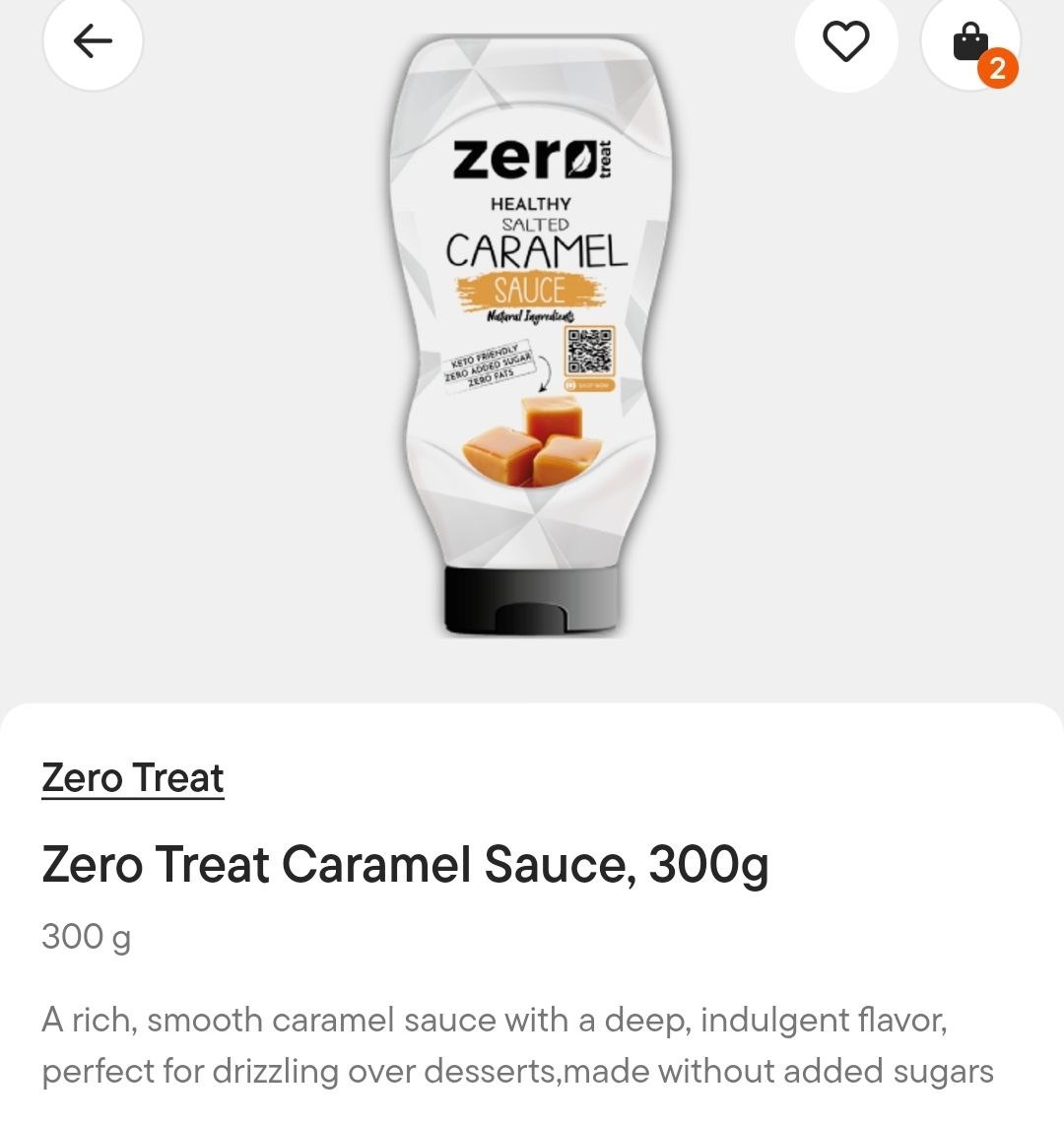Click the small orange button under QR code
The image size is (1064, 1125).
(590, 385)
